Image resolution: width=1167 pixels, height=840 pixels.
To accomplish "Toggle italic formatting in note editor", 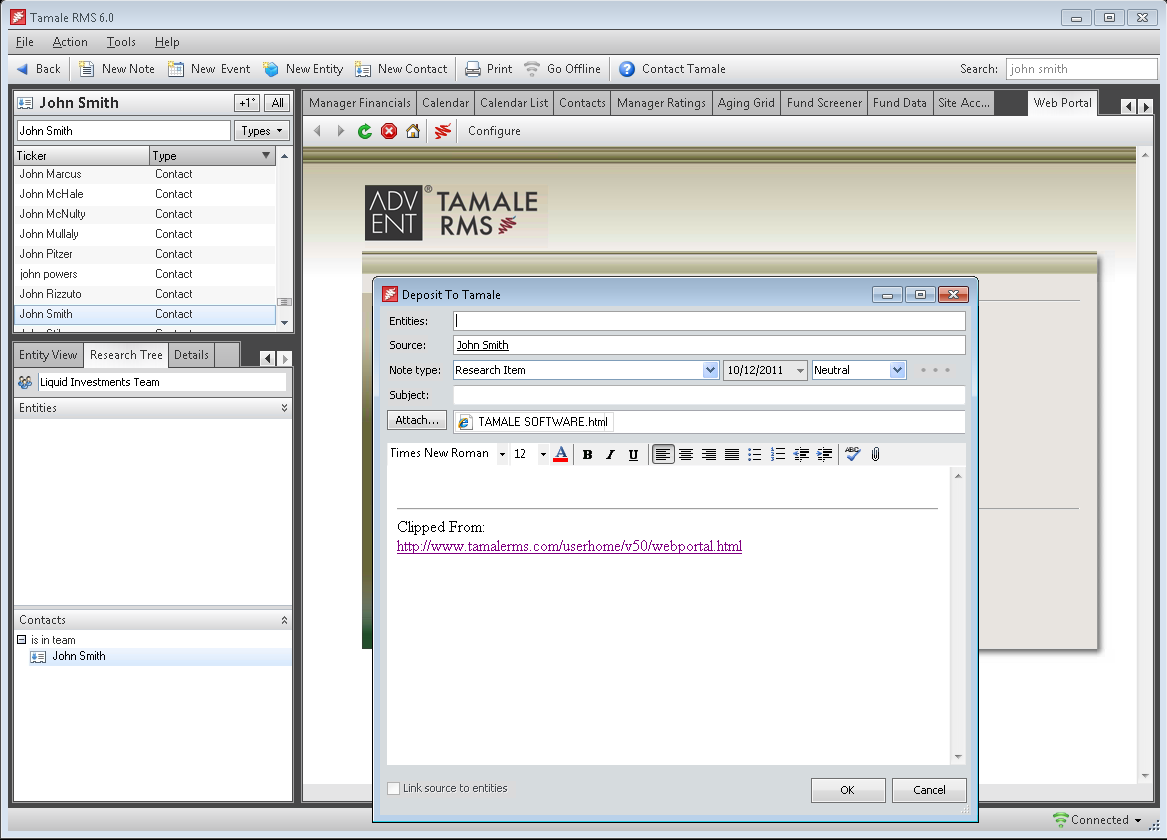I will (610, 455).
